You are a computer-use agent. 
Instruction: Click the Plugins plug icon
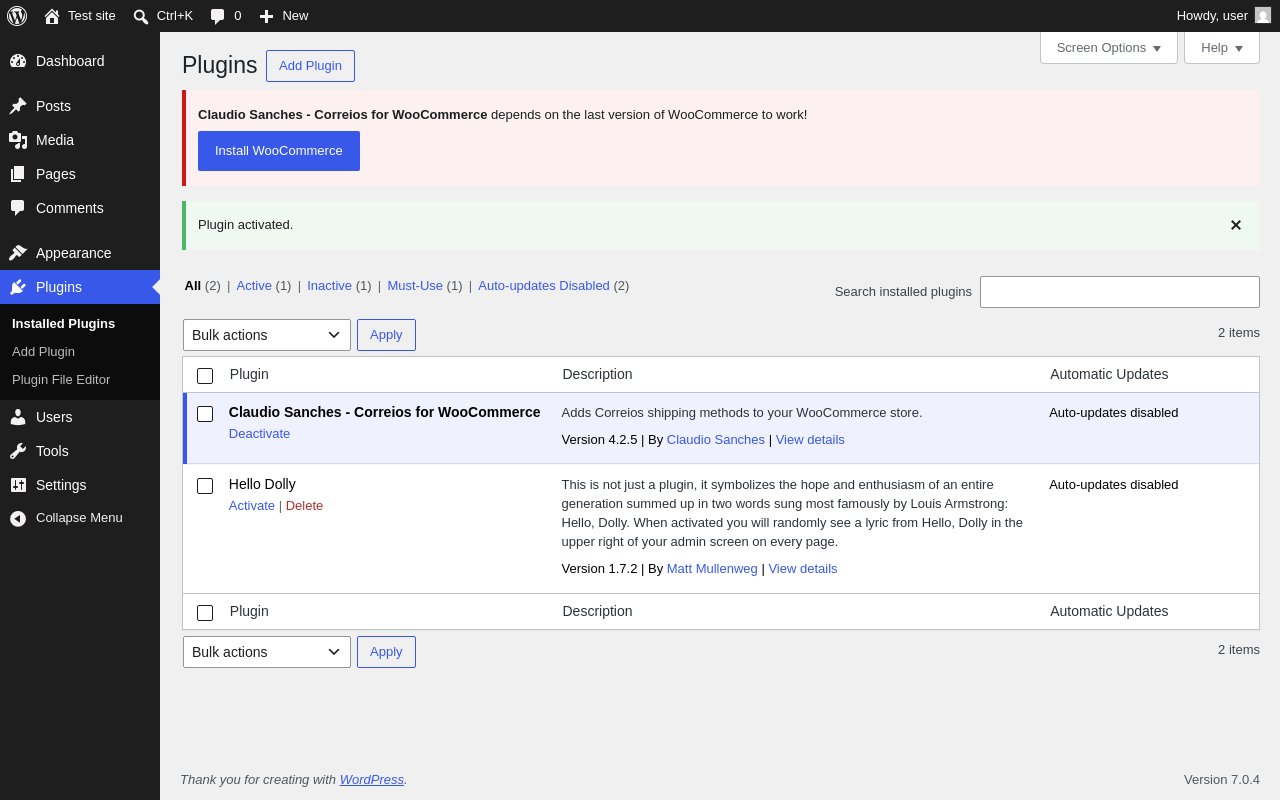pos(18,287)
